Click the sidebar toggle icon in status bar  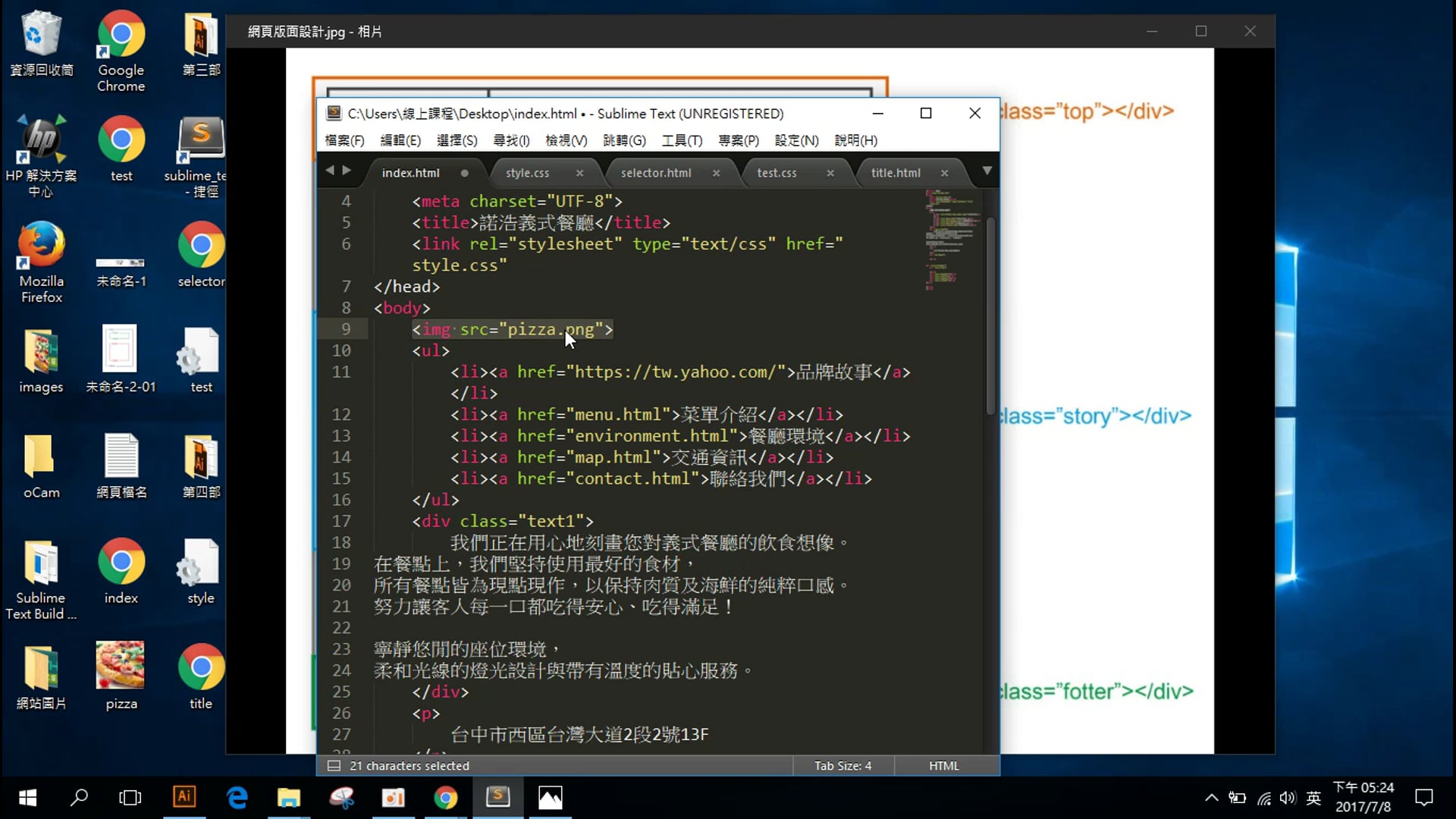[334, 766]
